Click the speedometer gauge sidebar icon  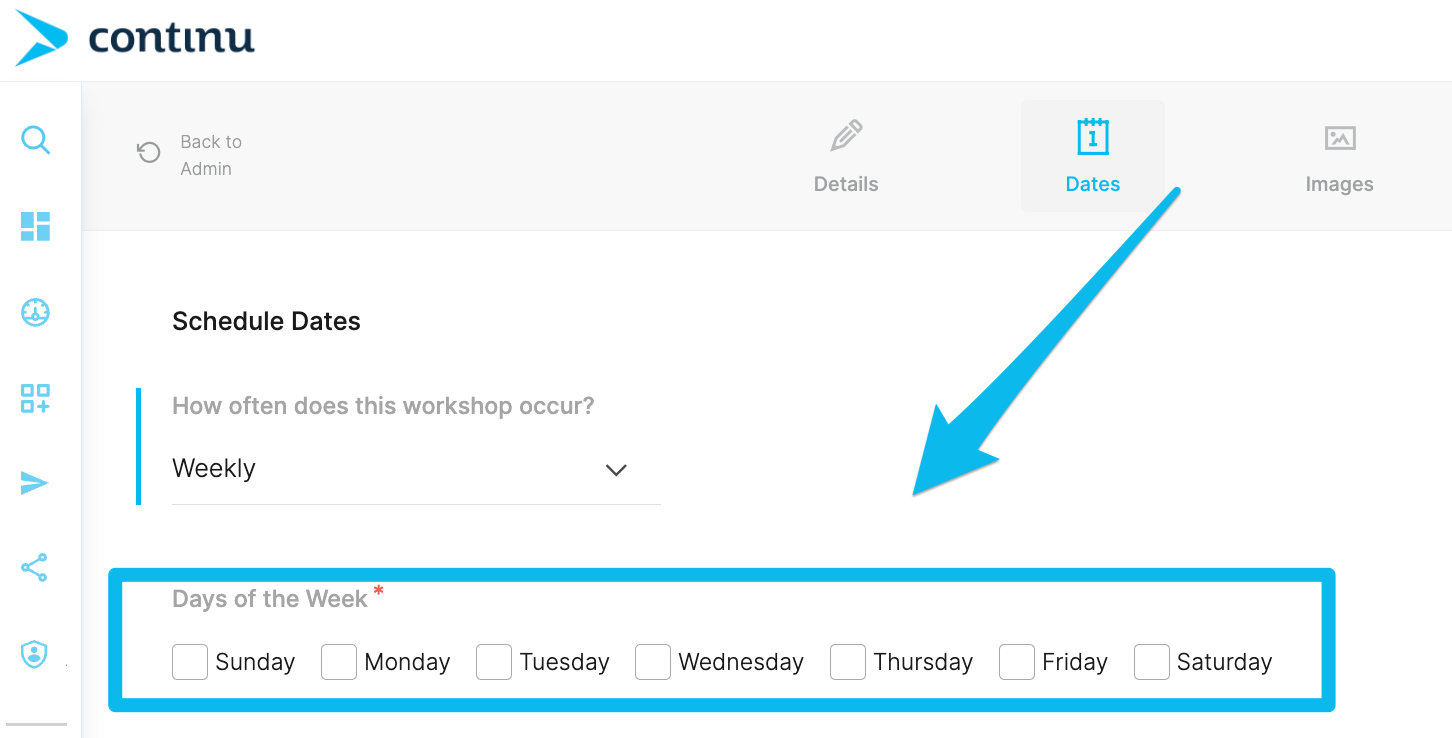(x=35, y=313)
